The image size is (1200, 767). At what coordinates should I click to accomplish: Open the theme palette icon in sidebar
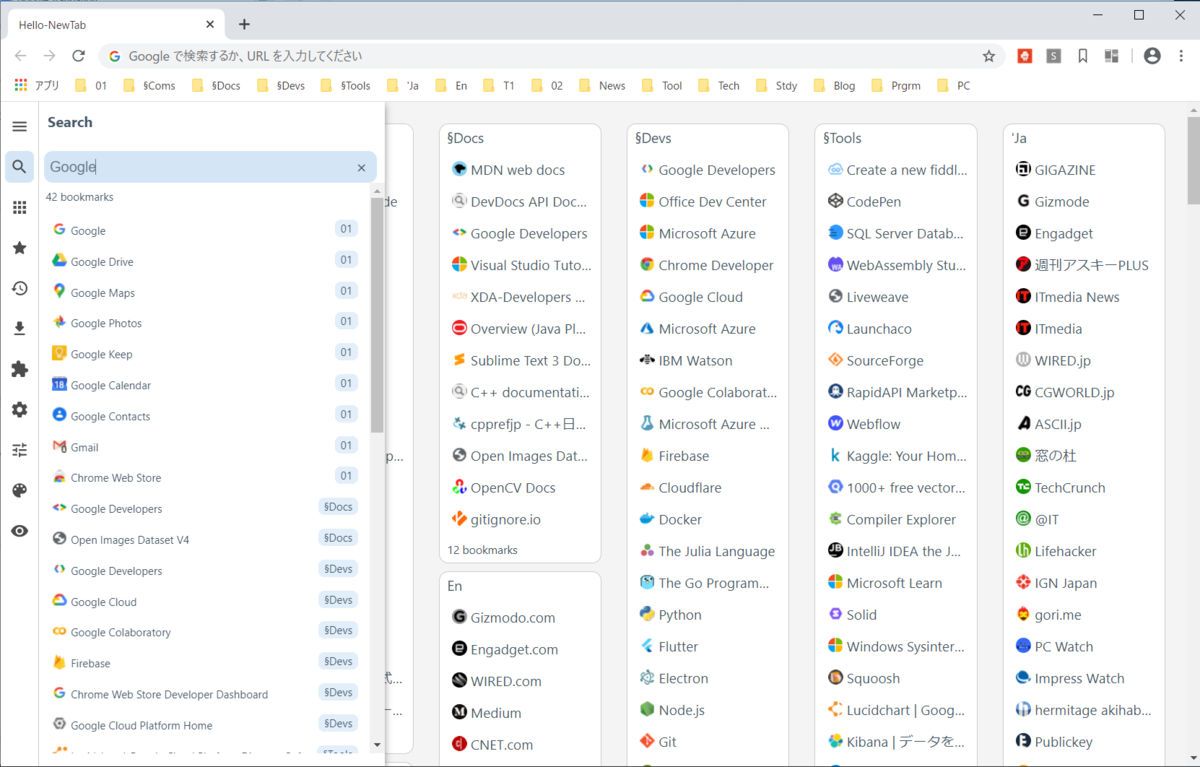pos(19,491)
